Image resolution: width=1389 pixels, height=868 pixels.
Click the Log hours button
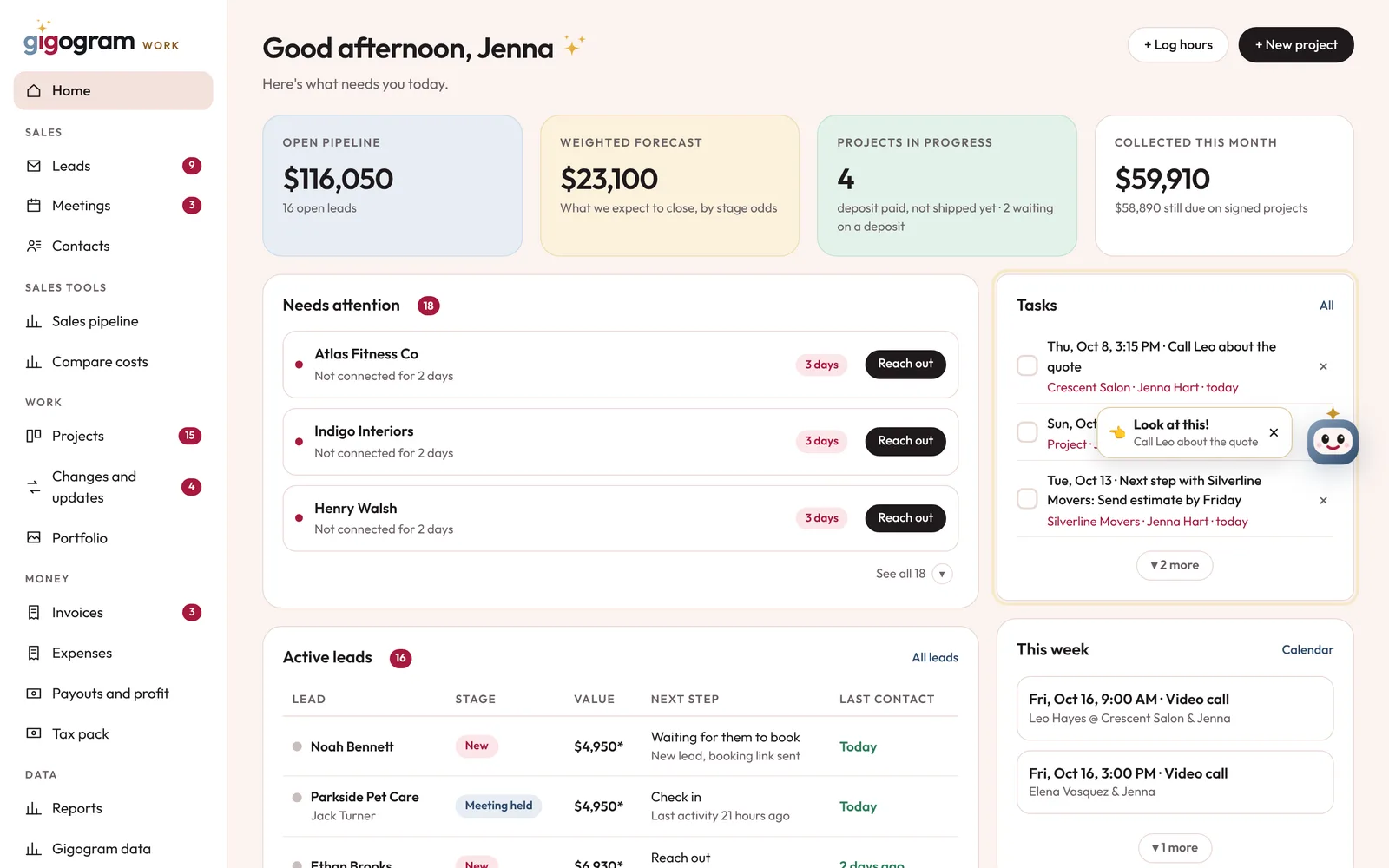pos(1178,45)
